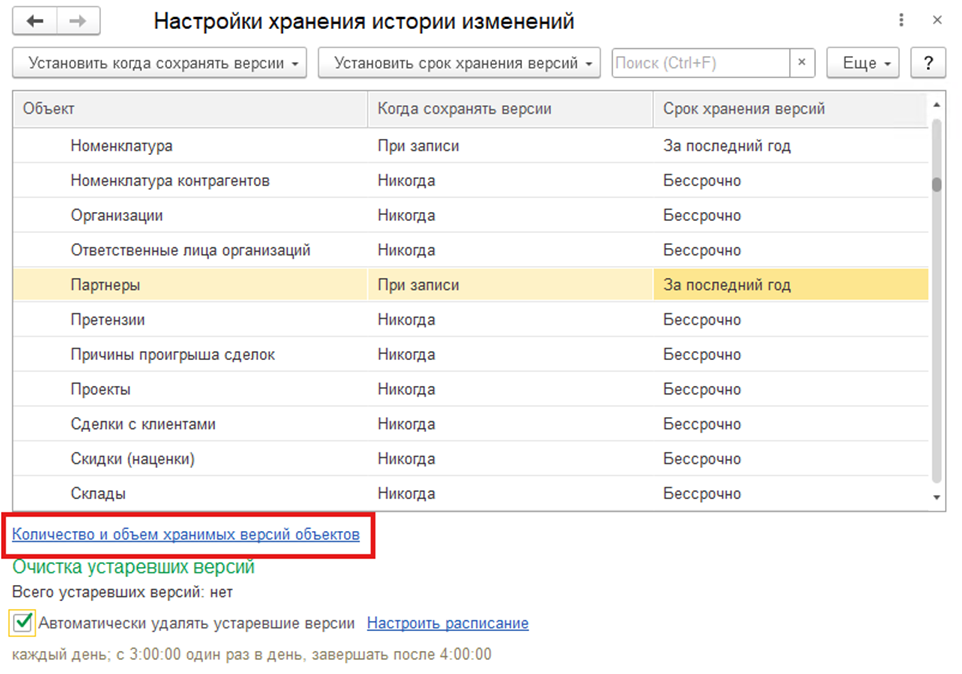Click 'Никогда' cell in Претензии row
This screenshot has width=962, height=674.
510,320
